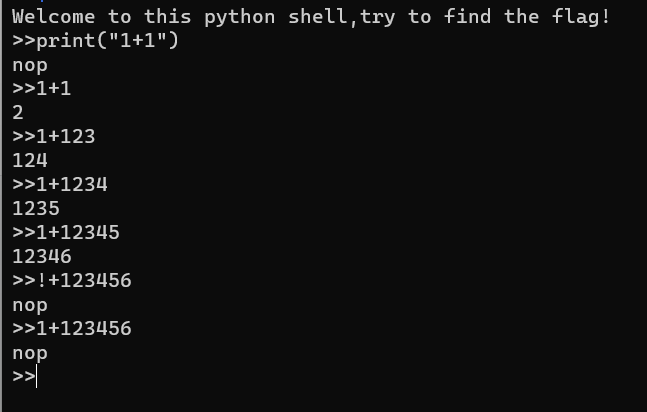Click the final nop above the empty prompt
The height and width of the screenshot is (412, 647).
click(x=30, y=353)
